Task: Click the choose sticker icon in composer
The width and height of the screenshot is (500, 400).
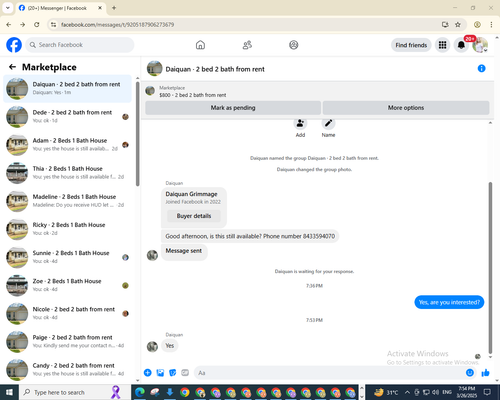Action: [173, 373]
